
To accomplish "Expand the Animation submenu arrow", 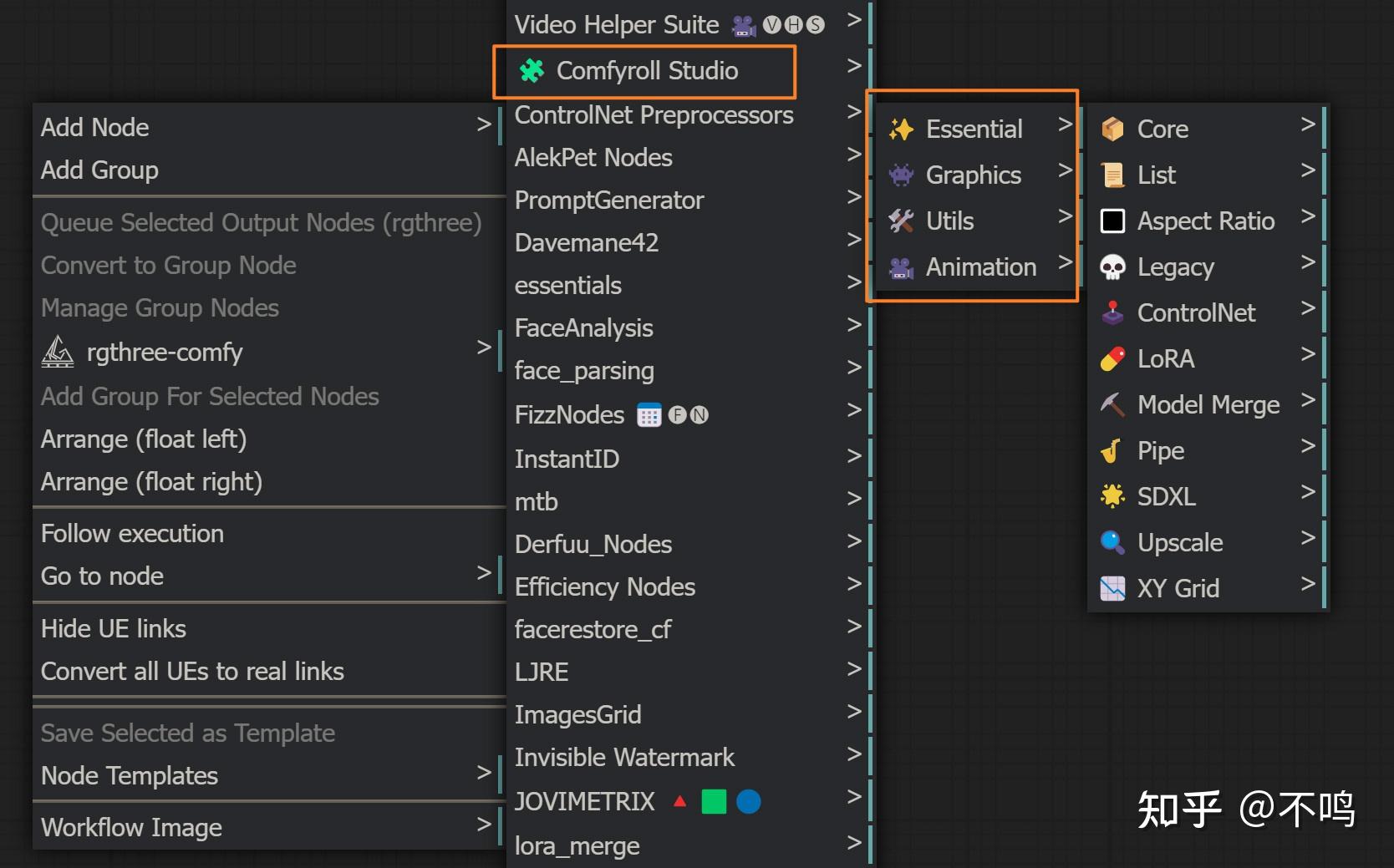I will tap(1065, 263).
